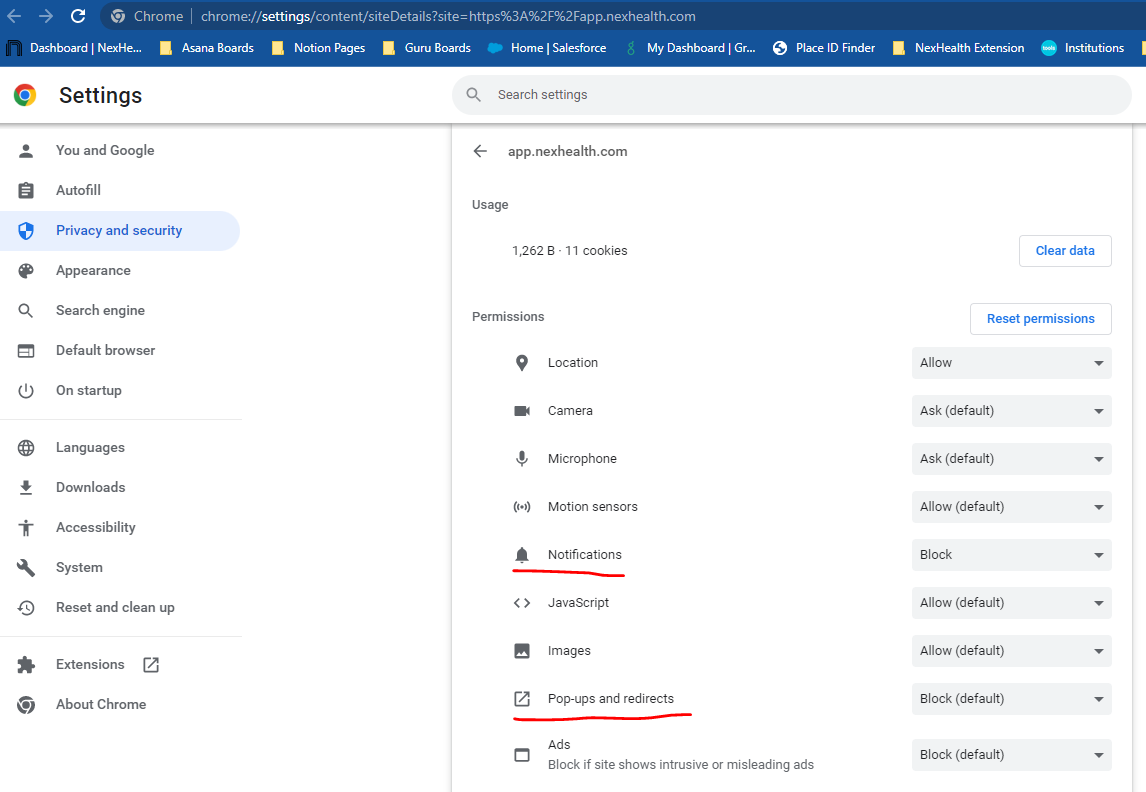Open System settings section
Image resolution: width=1146 pixels, height=792 pixels.
pos(120,568)
